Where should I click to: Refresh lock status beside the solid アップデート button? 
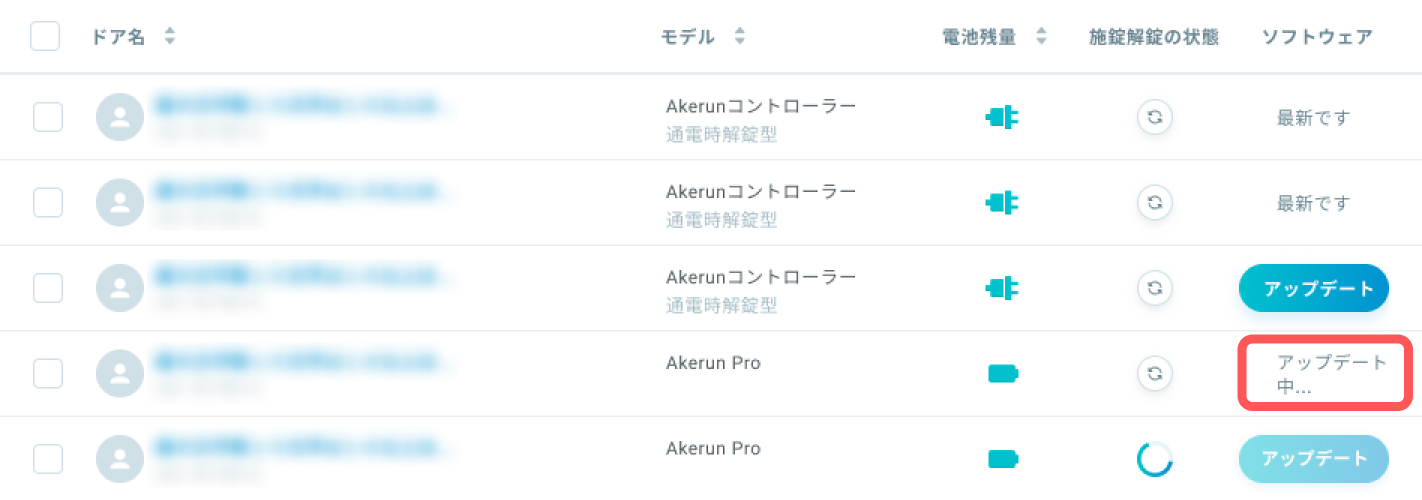[x=1154, y=288]
